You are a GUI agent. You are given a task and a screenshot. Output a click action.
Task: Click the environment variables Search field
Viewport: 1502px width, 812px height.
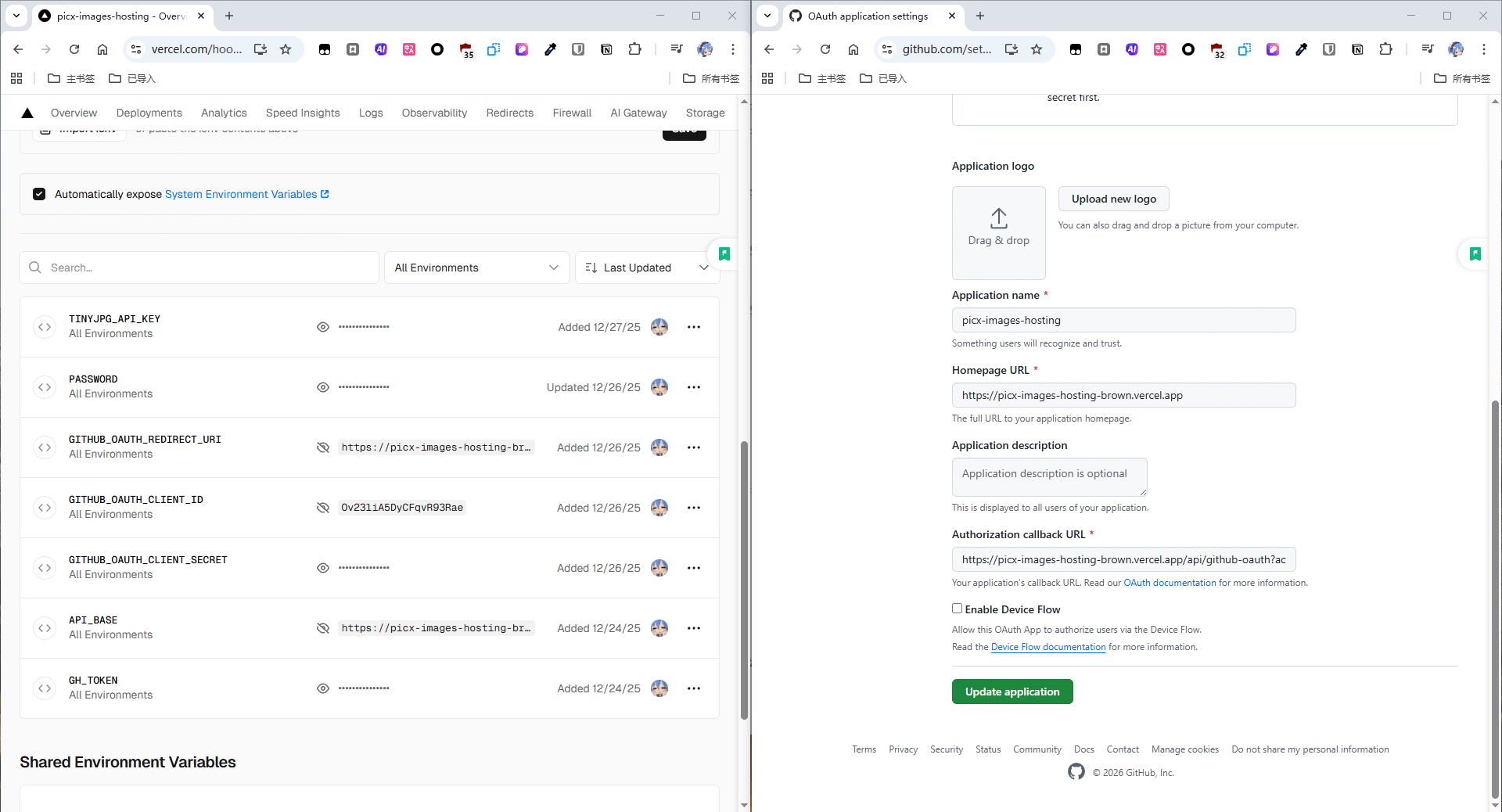point(199,268)
